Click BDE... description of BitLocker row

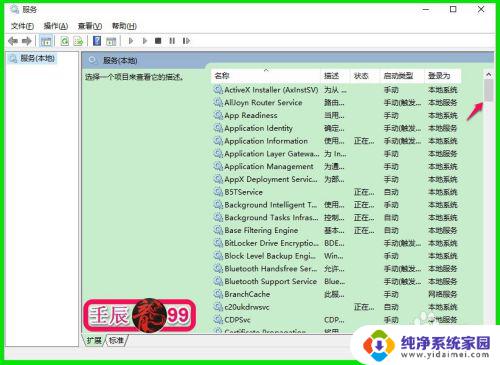(334, 243)
